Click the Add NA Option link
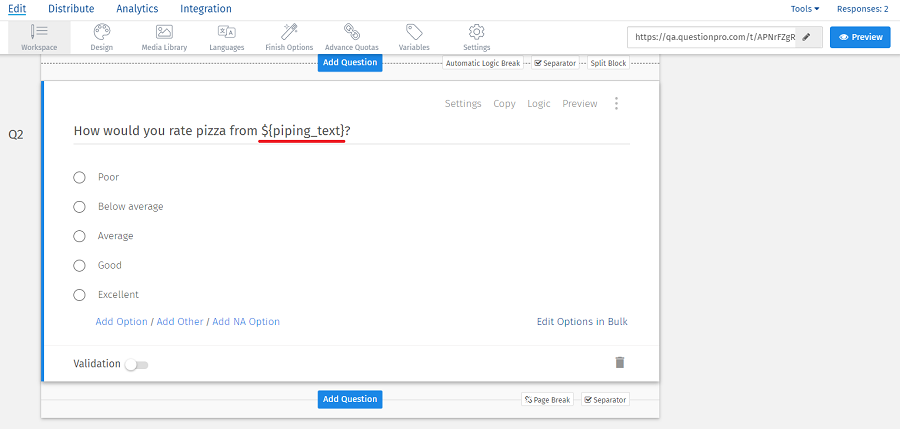Viewport: 900px width, 429px height. pyautogui.click(x=246, y=322)
